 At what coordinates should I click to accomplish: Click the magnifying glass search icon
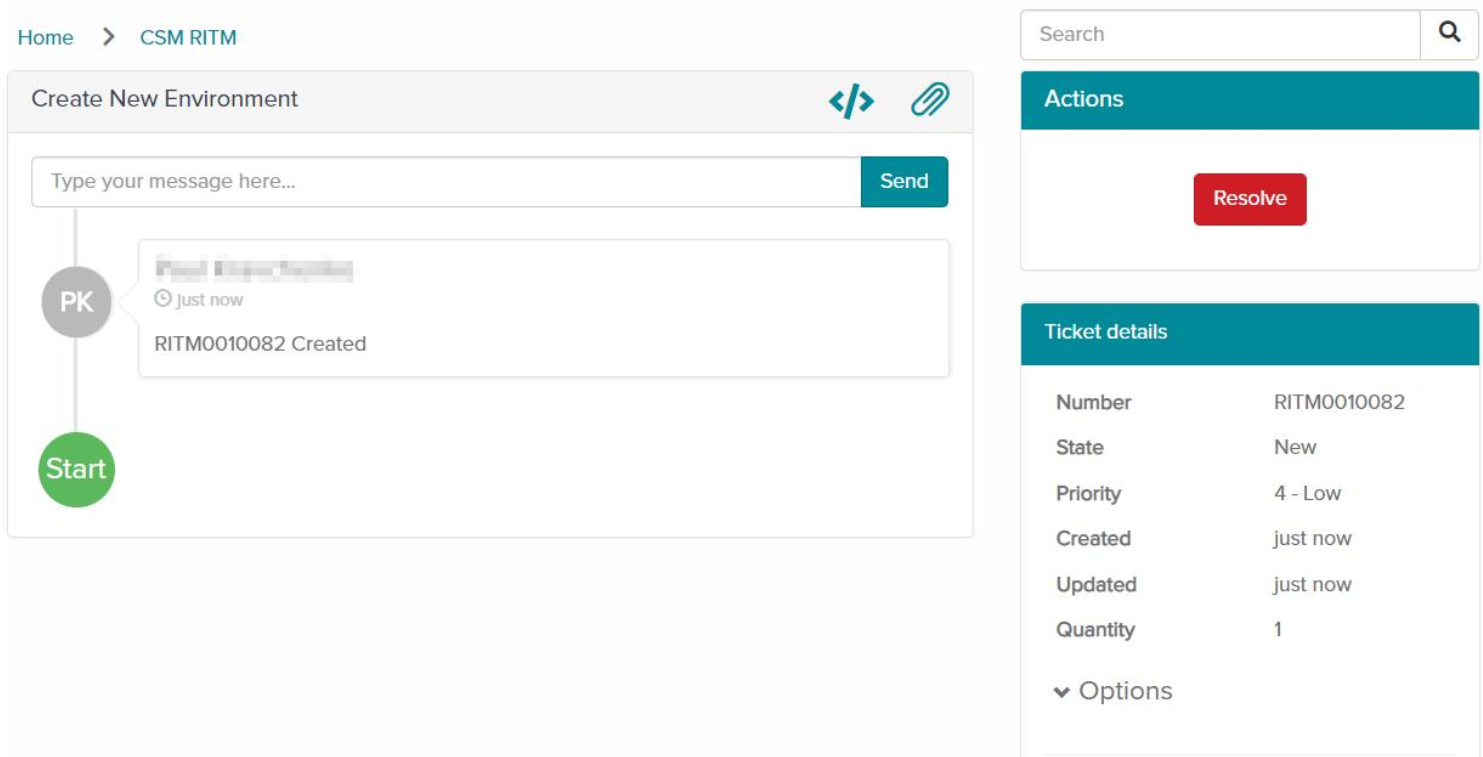click(x=1449, y=33)
